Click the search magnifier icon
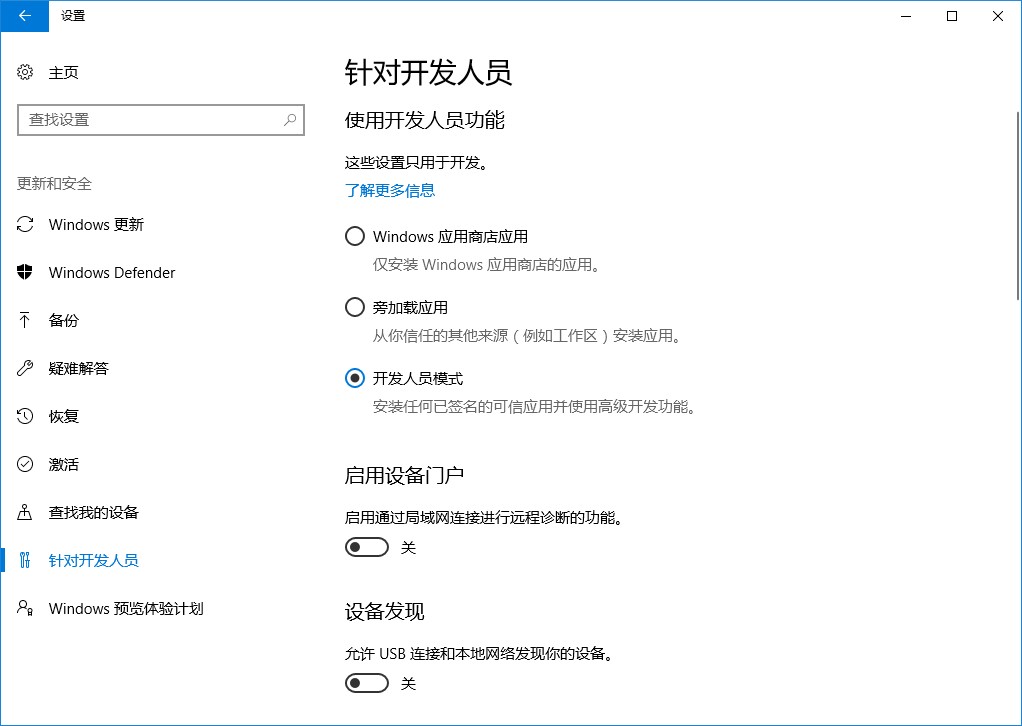This screenshot has height=726, width=1022. click(x=290, y=120)
